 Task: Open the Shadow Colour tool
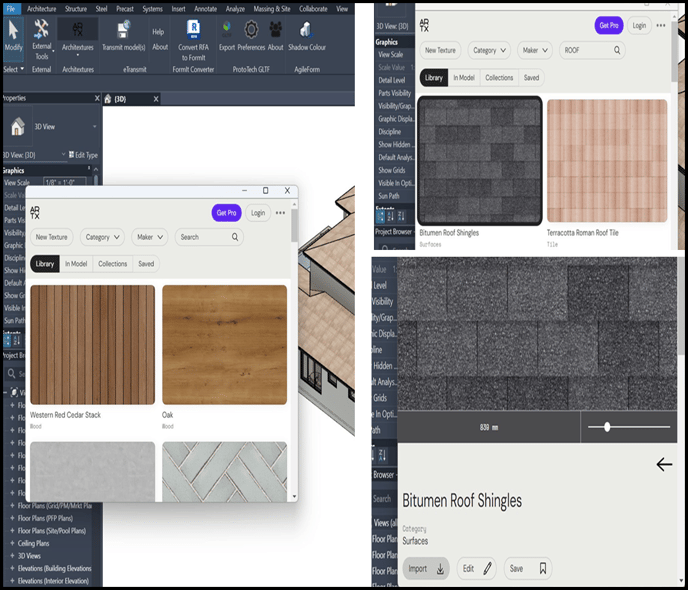pos(307,36)
